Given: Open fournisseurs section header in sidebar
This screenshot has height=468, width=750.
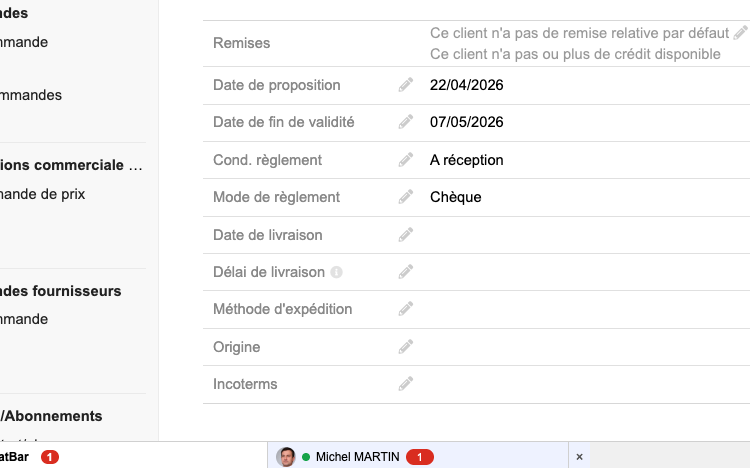Looking at the screenshot, I should (61, 291).
